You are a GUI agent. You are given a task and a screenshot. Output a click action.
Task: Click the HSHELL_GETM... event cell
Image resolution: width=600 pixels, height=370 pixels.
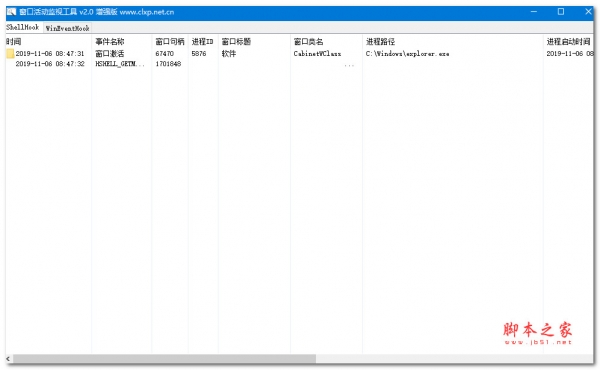(120, 64)
